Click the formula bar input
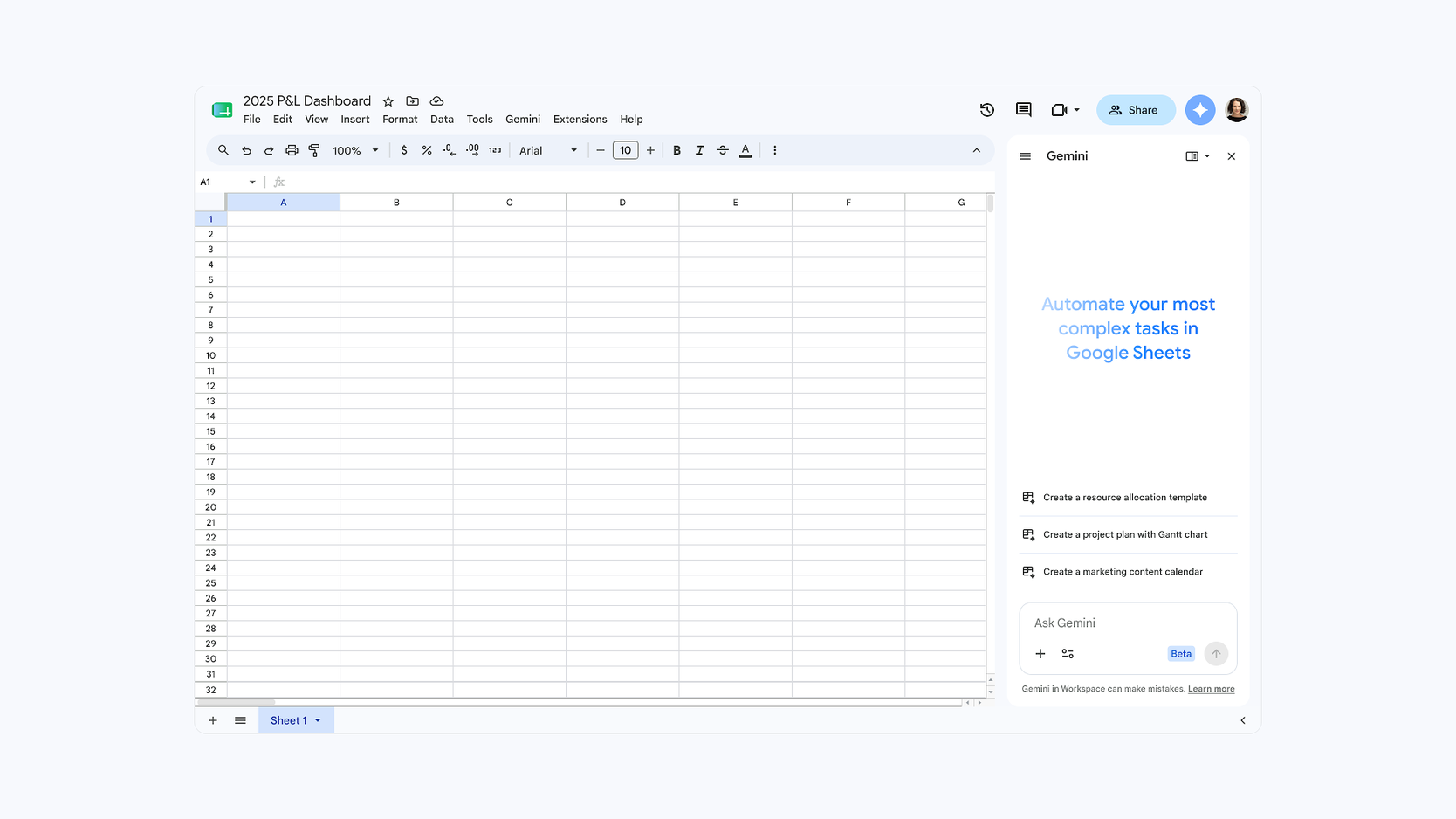The width and height of the screenshot is (1456, 819). coord(639,182)
